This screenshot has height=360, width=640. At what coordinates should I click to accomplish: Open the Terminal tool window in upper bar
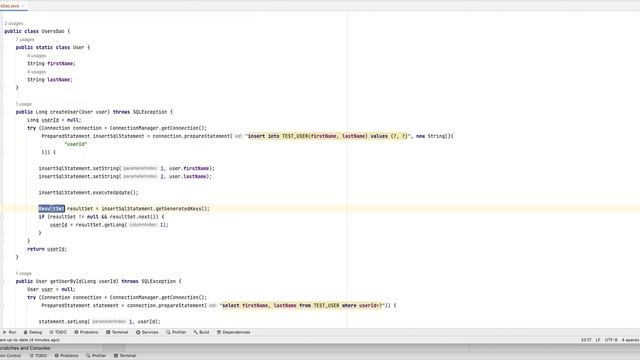click(117, 332)
